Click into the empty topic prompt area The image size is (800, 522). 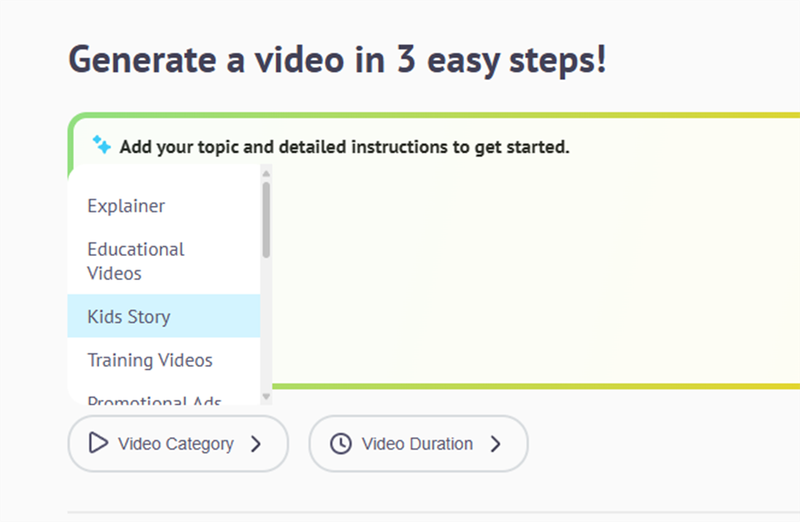(530, 280)
